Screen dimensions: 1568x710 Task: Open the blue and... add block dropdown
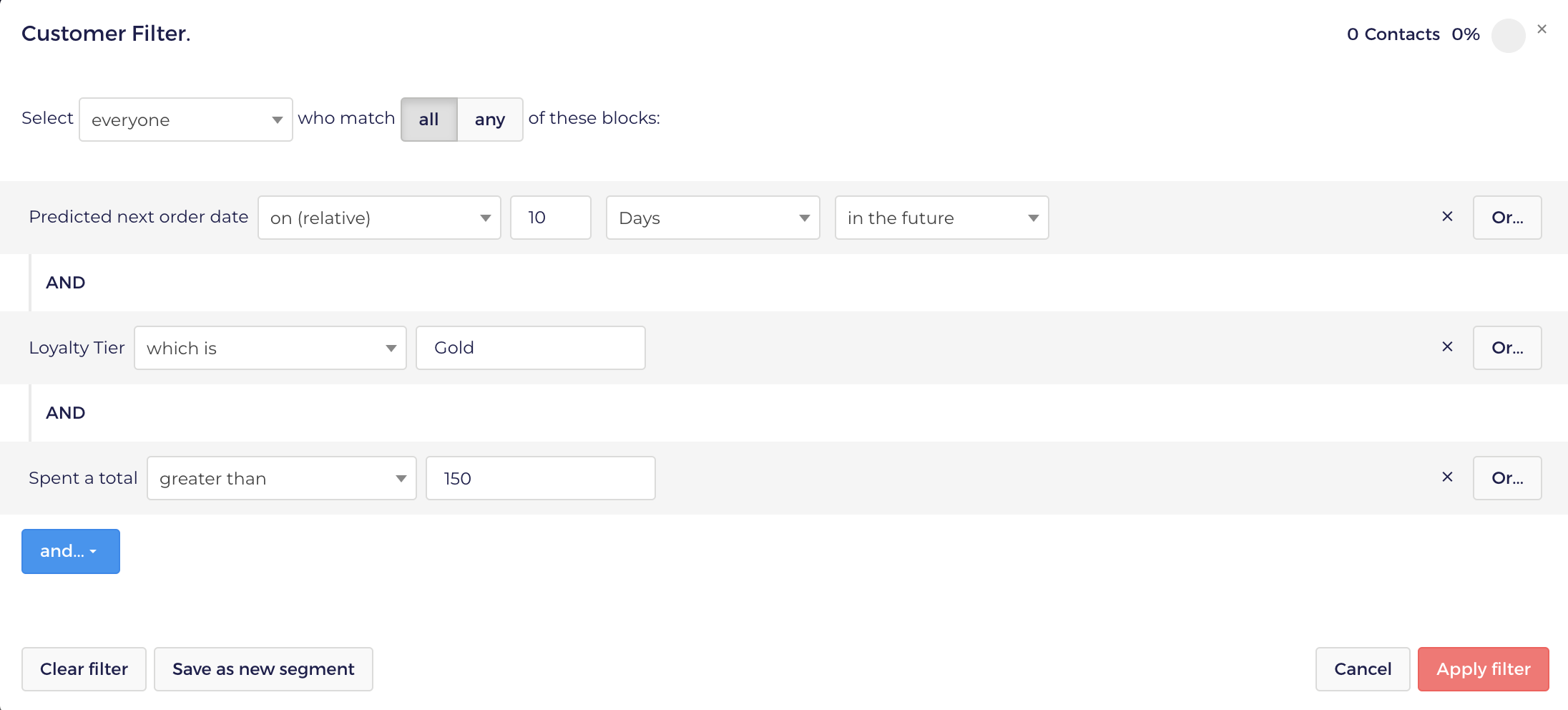pos(71,551)
